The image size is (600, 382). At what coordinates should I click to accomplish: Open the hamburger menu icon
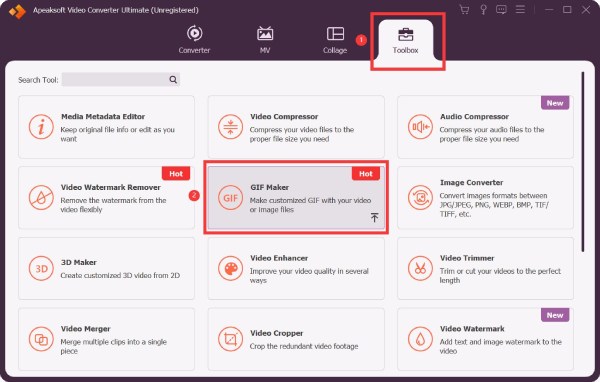coord(520,10)
